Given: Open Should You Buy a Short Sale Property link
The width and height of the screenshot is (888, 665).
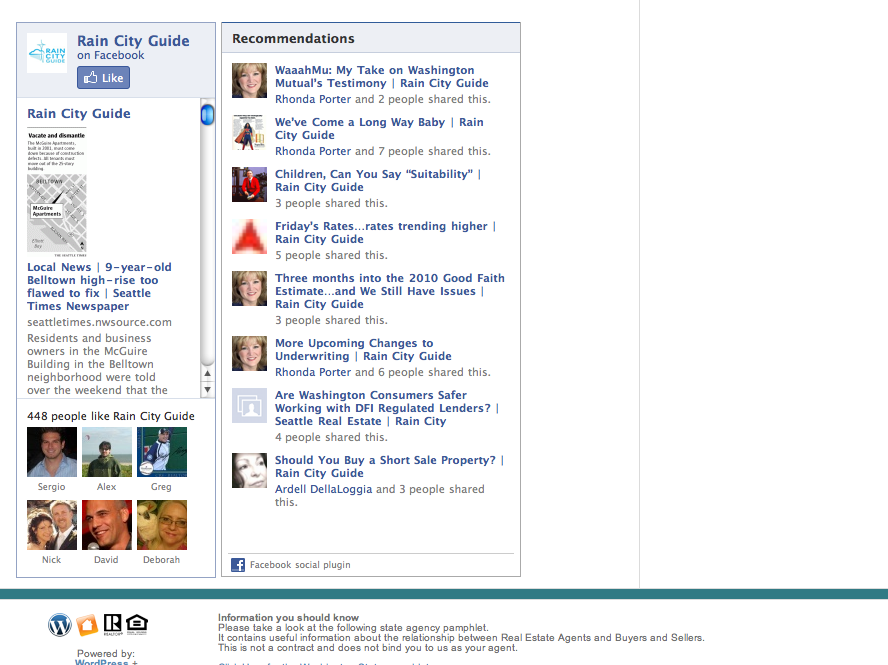Looking at the screenshot, I should point(390,467).
